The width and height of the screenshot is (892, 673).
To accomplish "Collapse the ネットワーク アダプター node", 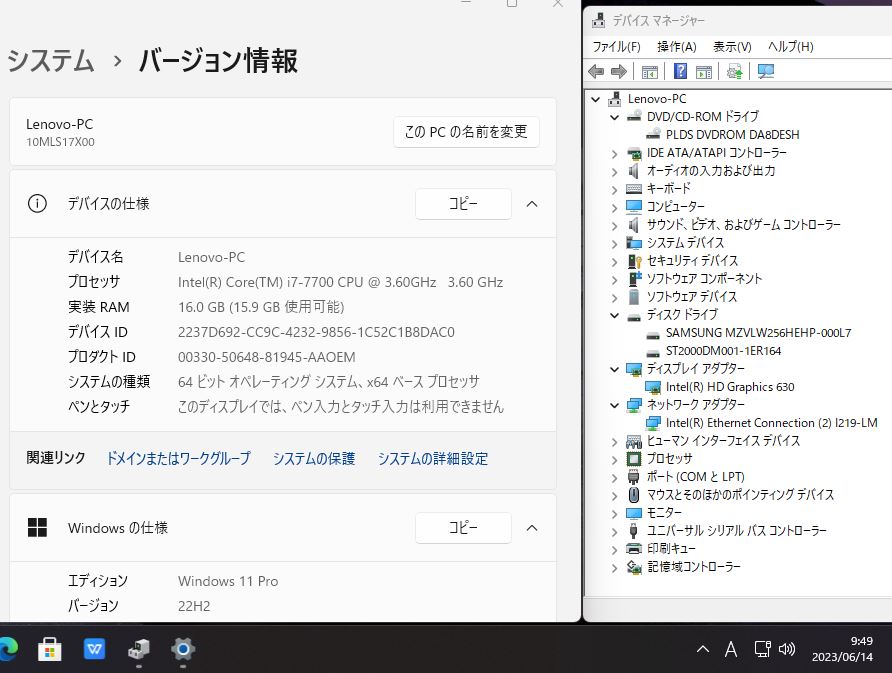I will click(614, 405).
